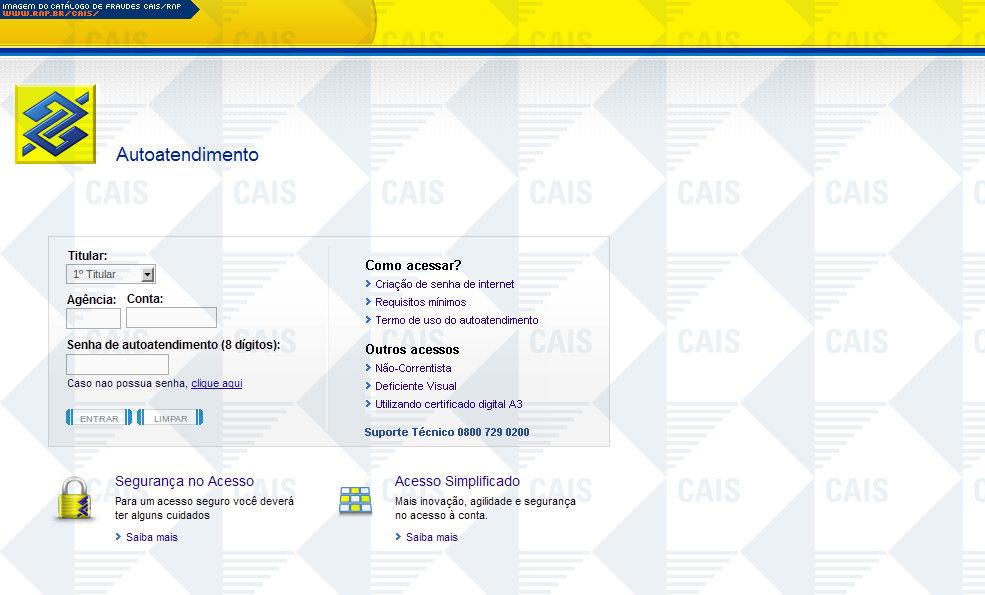Open 'Criação de senha de internet' link

coord(444,284)
